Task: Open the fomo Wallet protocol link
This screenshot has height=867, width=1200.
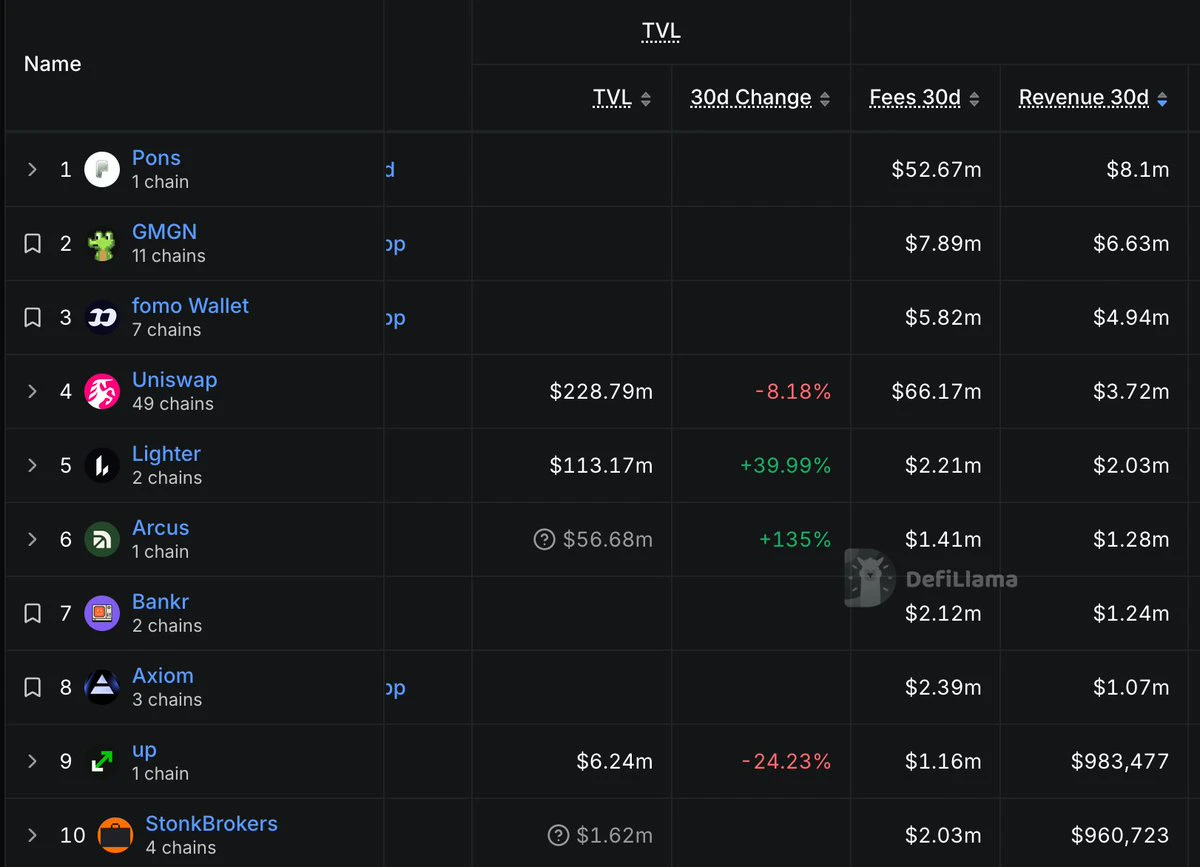Action: click(190, 306)
